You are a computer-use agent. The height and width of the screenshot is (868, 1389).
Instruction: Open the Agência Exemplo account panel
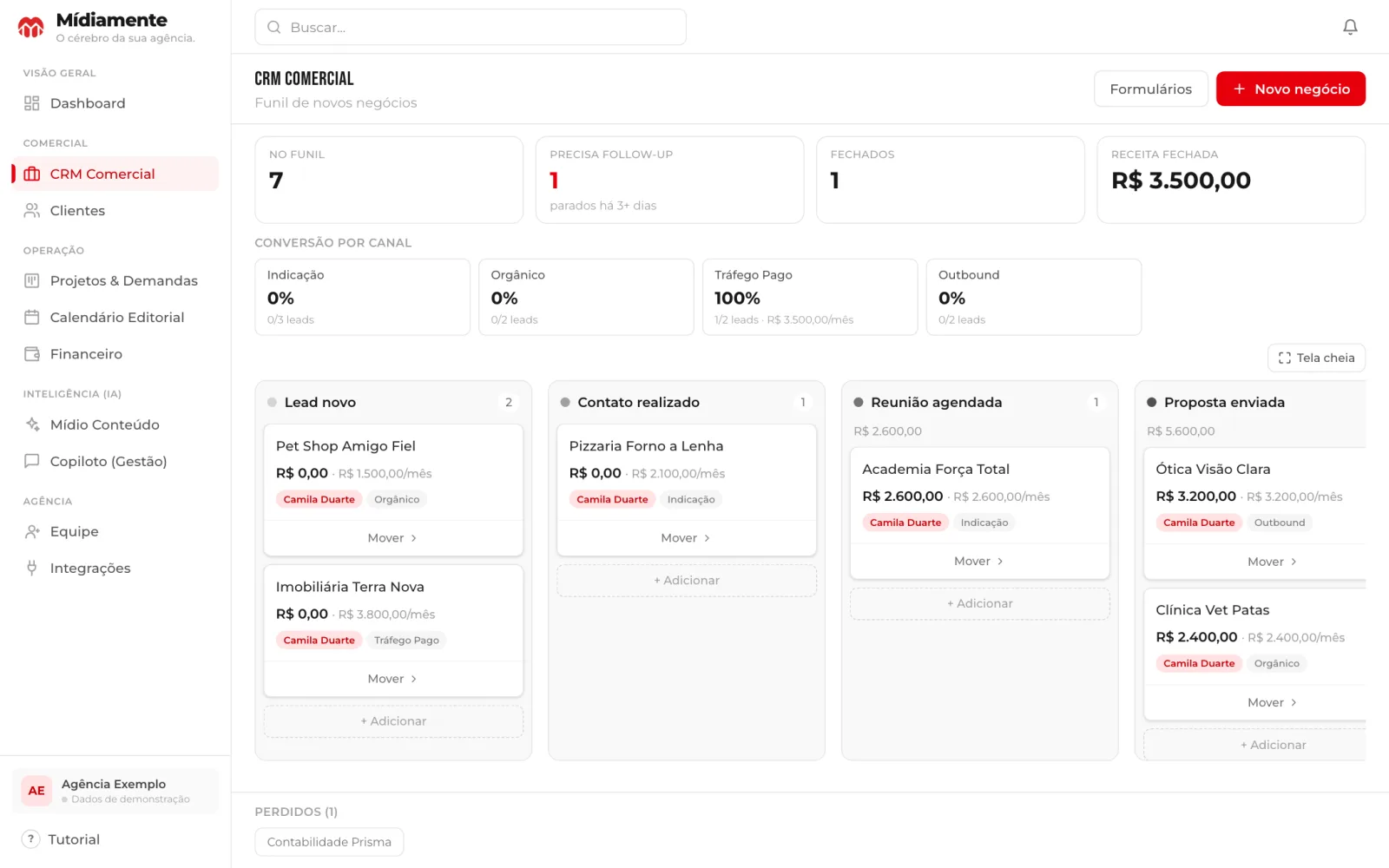(115, 791)
